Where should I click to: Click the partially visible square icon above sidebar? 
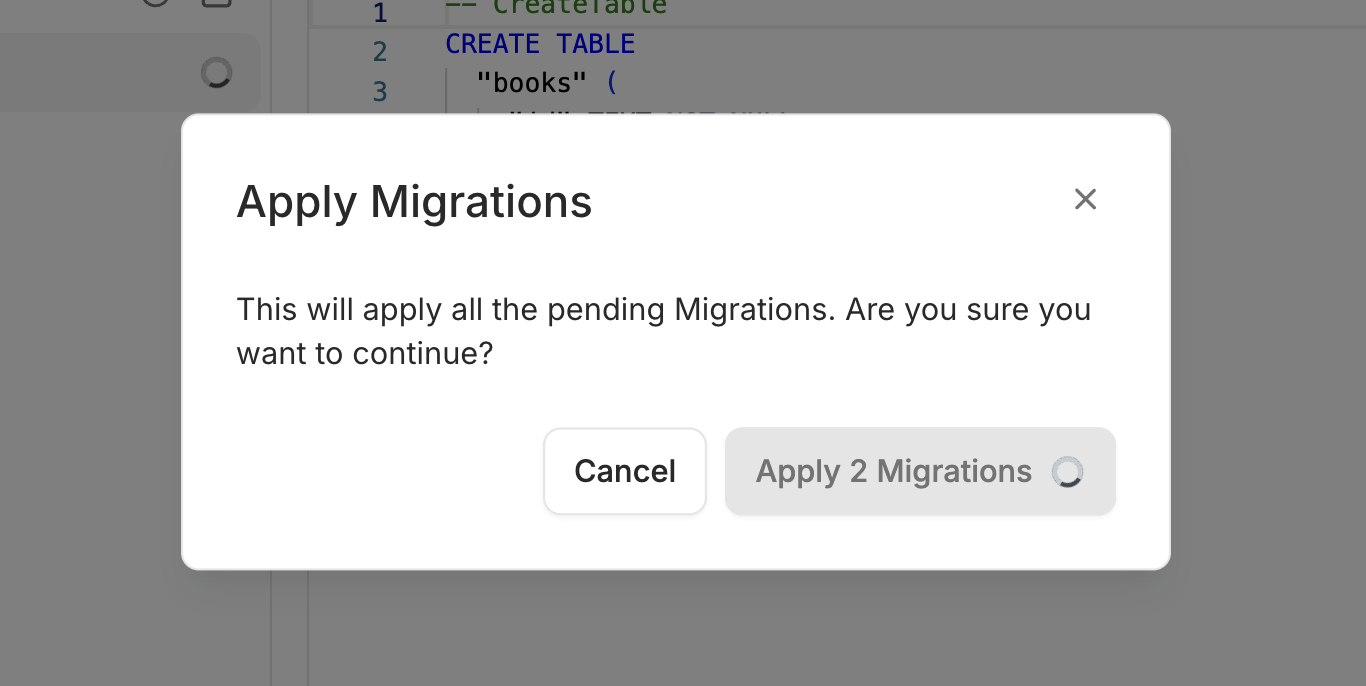click(x=216, y=3)
